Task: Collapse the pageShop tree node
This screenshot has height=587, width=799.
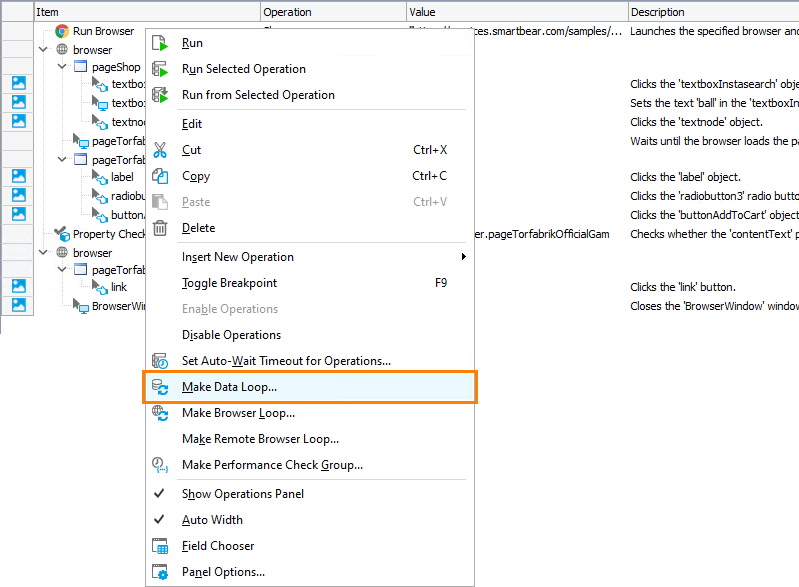Action: coord(62,67)
